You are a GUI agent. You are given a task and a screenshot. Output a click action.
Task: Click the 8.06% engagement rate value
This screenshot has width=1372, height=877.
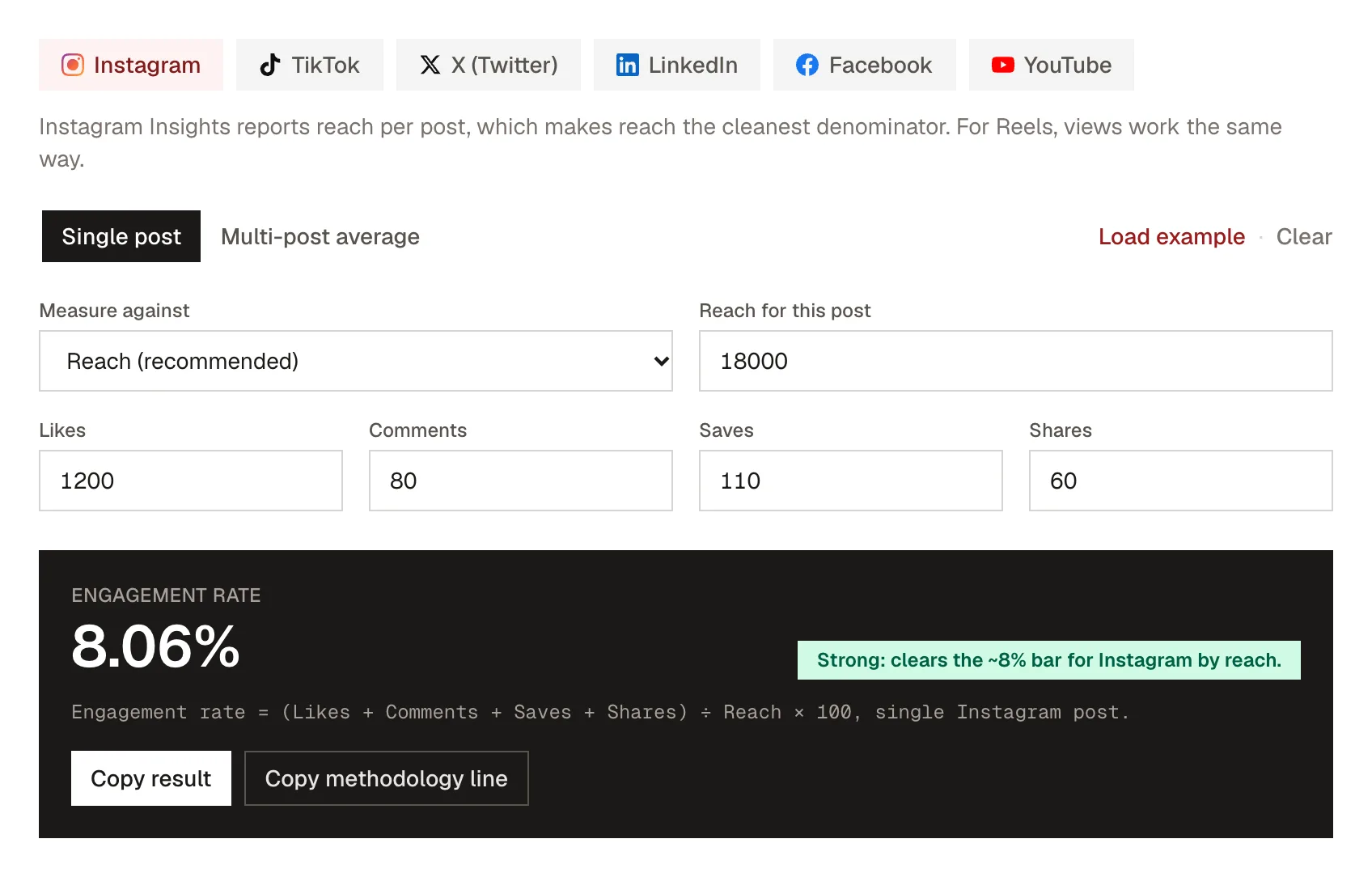pos(156,646)
